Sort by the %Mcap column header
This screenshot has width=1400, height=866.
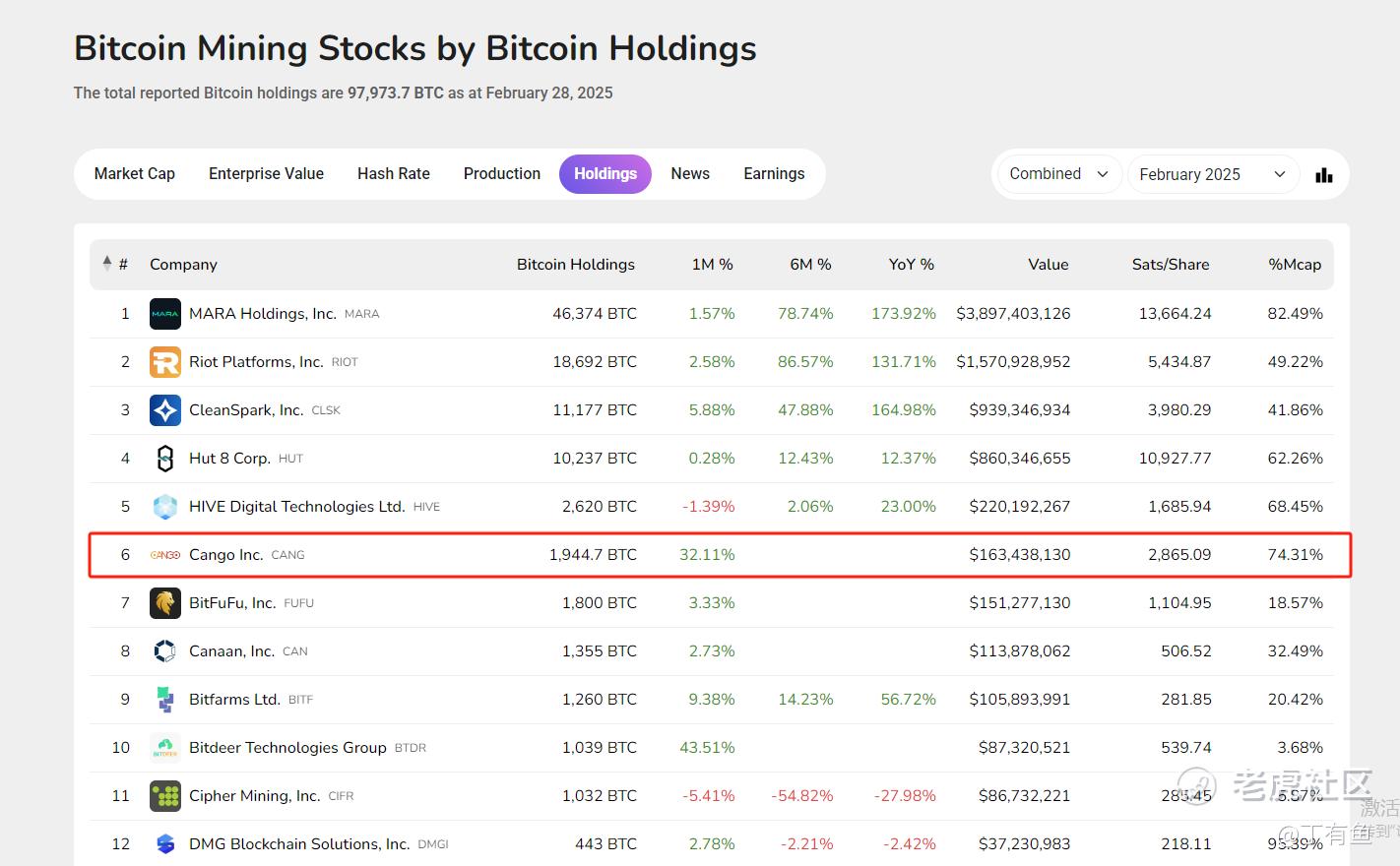1294,264
